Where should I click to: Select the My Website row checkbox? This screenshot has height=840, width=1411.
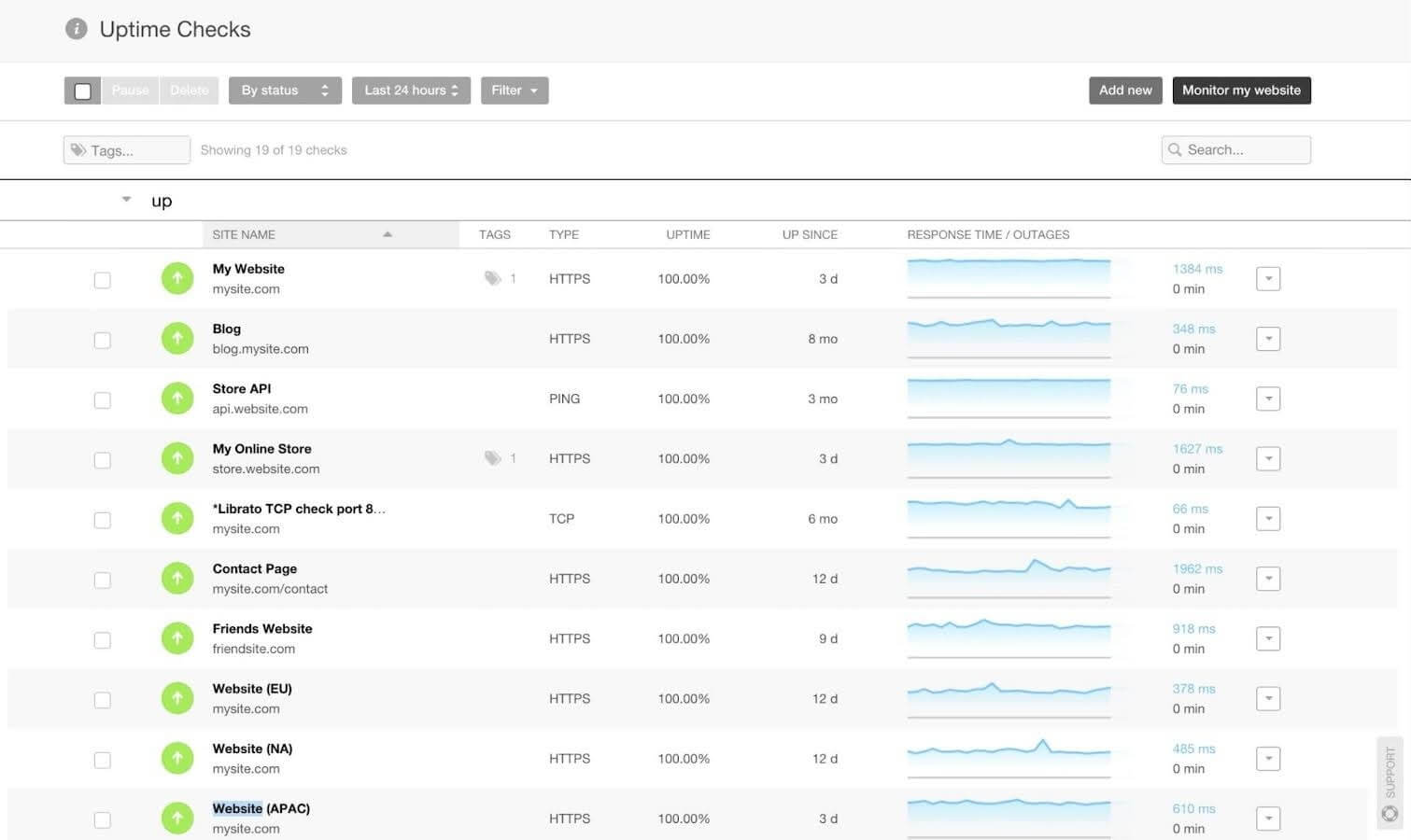pos(103,280)
